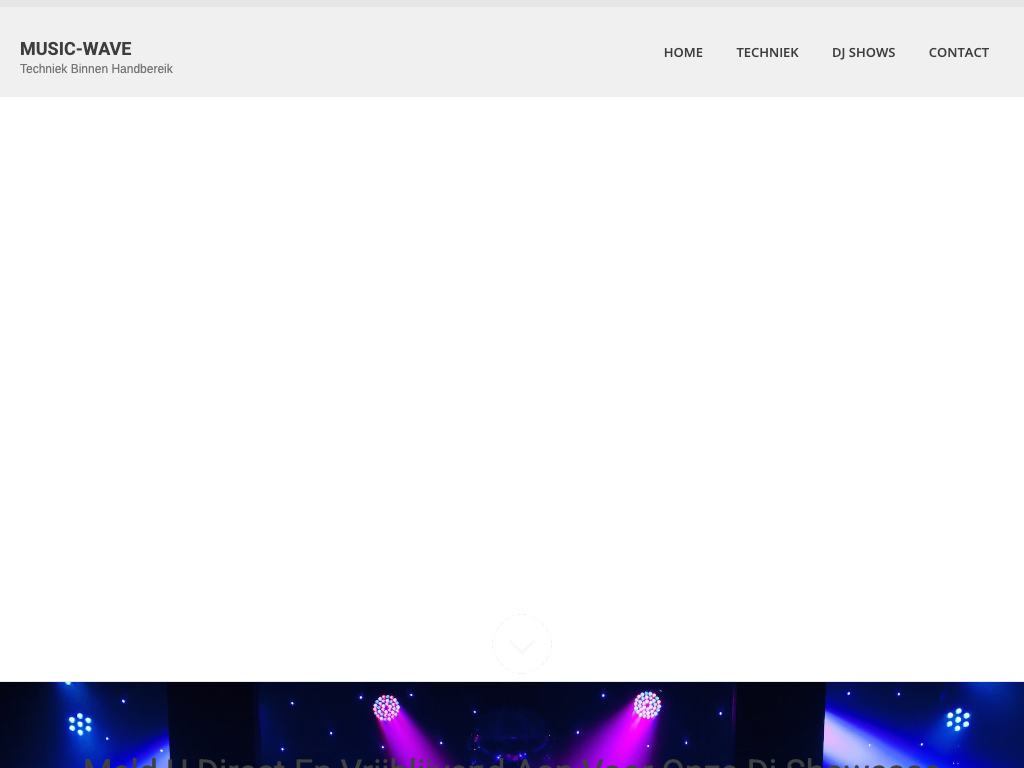
Task: Click the empty white hero area
Action: coord(512,350)
